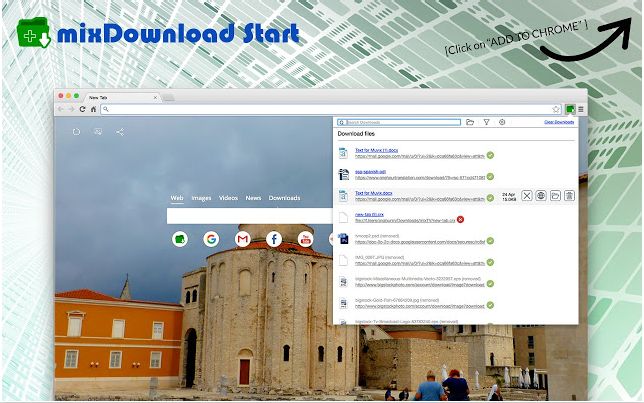Open the source page globe icon for Text for Muxx.docx

coord(541,196)
